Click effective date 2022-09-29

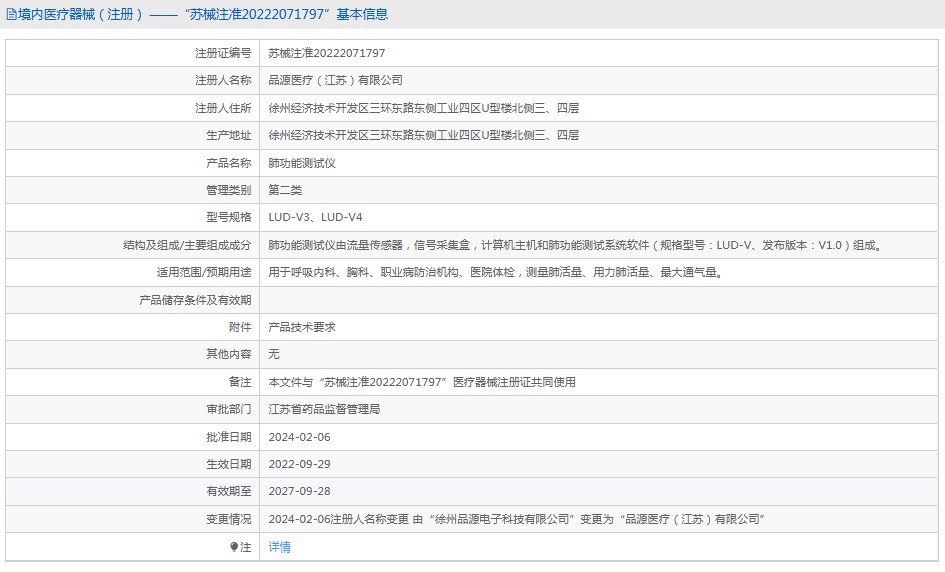point(300,464)
